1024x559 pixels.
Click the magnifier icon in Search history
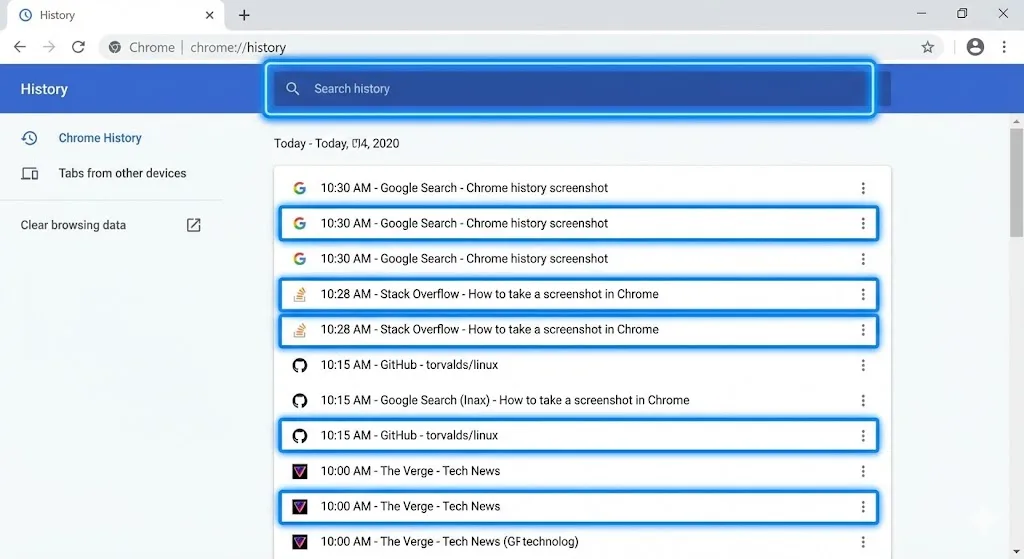click(293, 89)
